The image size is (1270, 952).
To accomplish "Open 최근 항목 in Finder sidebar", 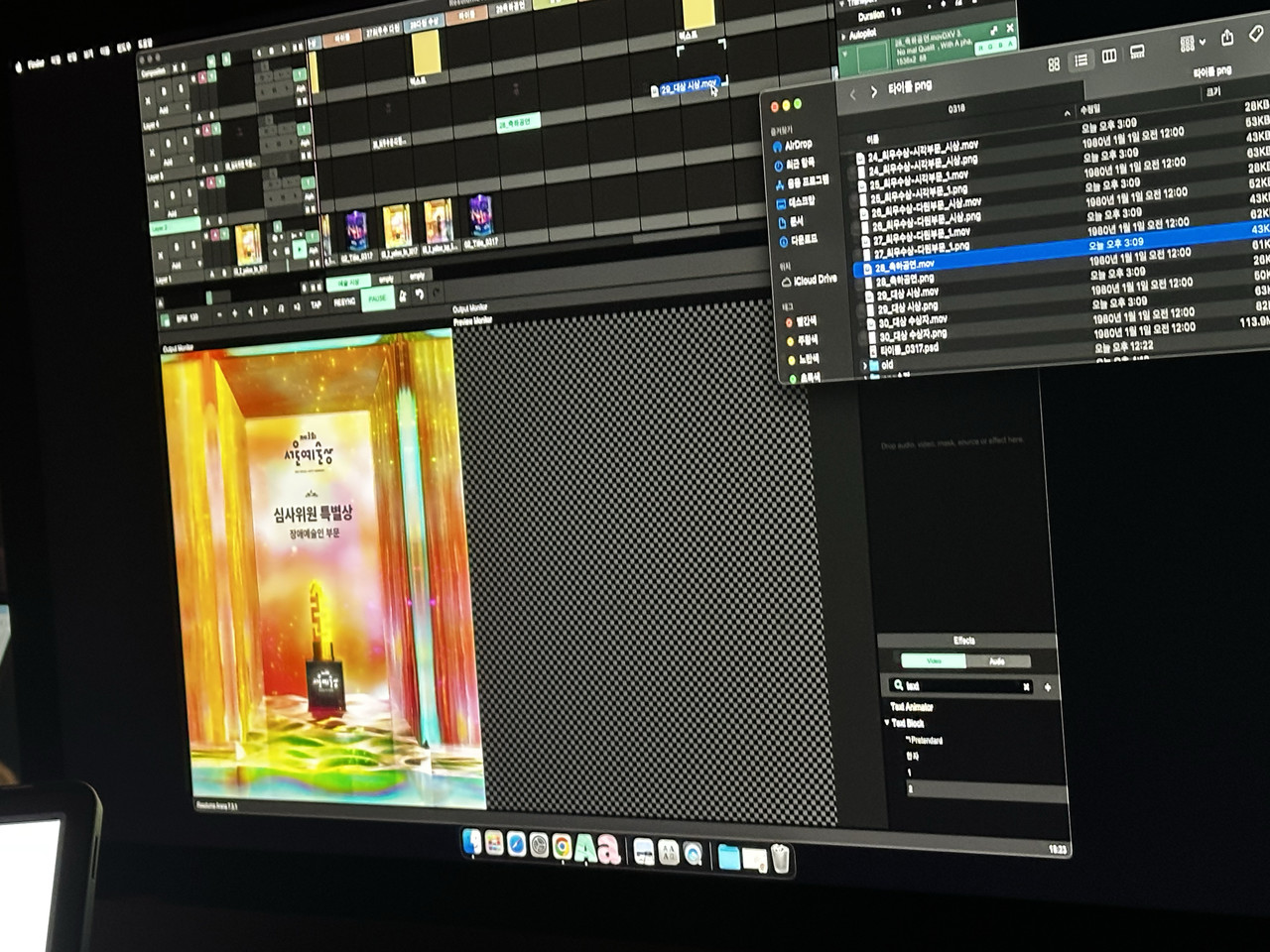I will point(793,164).
